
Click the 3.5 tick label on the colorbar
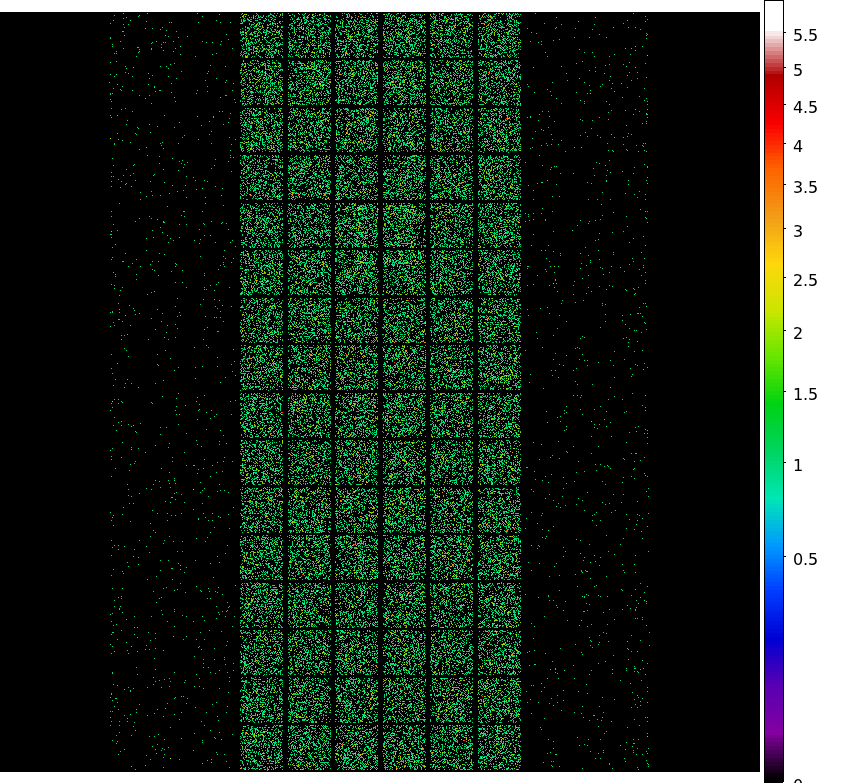pyautogui.click(x=804, y=187)
